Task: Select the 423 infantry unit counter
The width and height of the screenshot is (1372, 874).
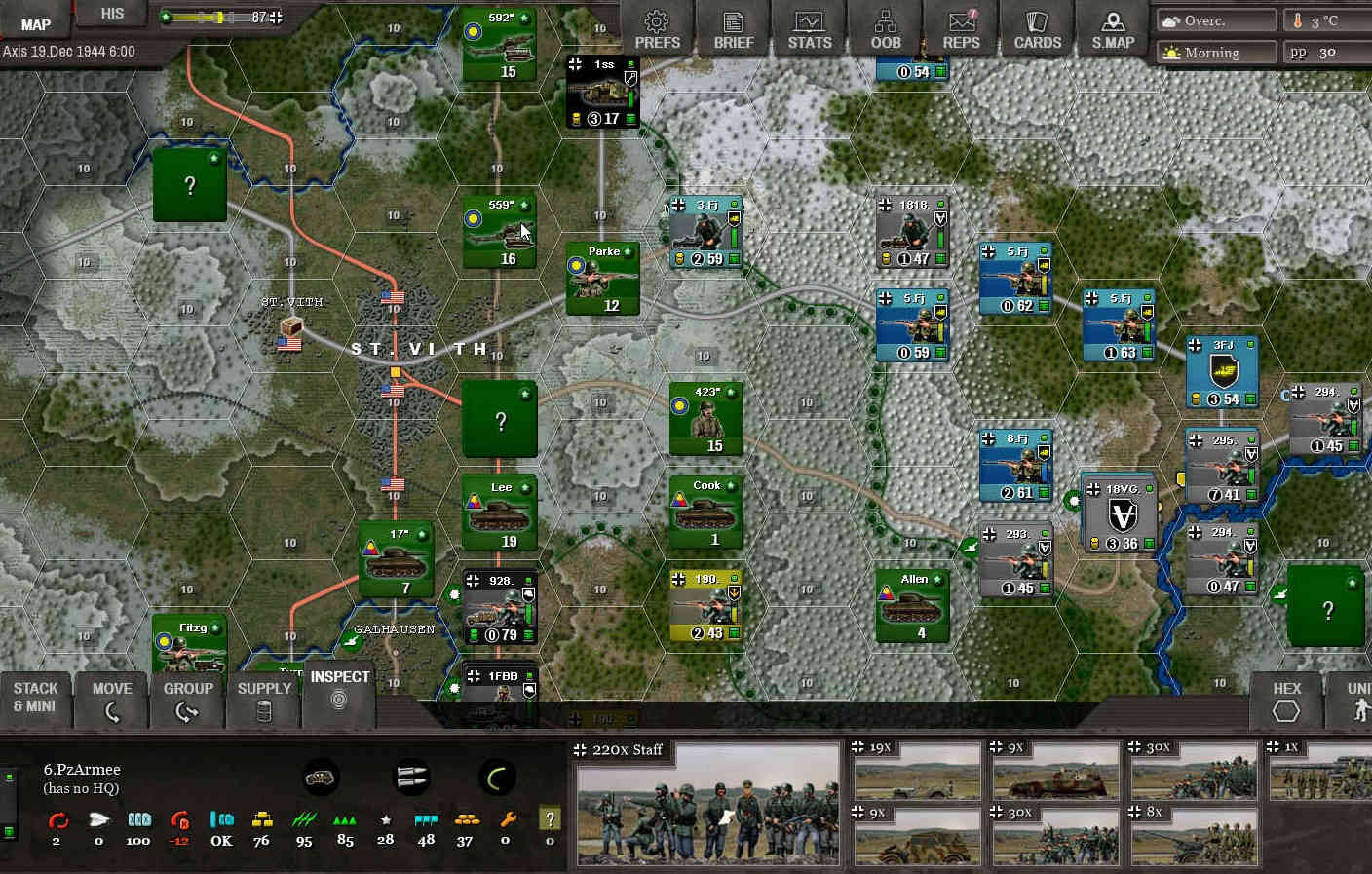Action: point(706,418)
